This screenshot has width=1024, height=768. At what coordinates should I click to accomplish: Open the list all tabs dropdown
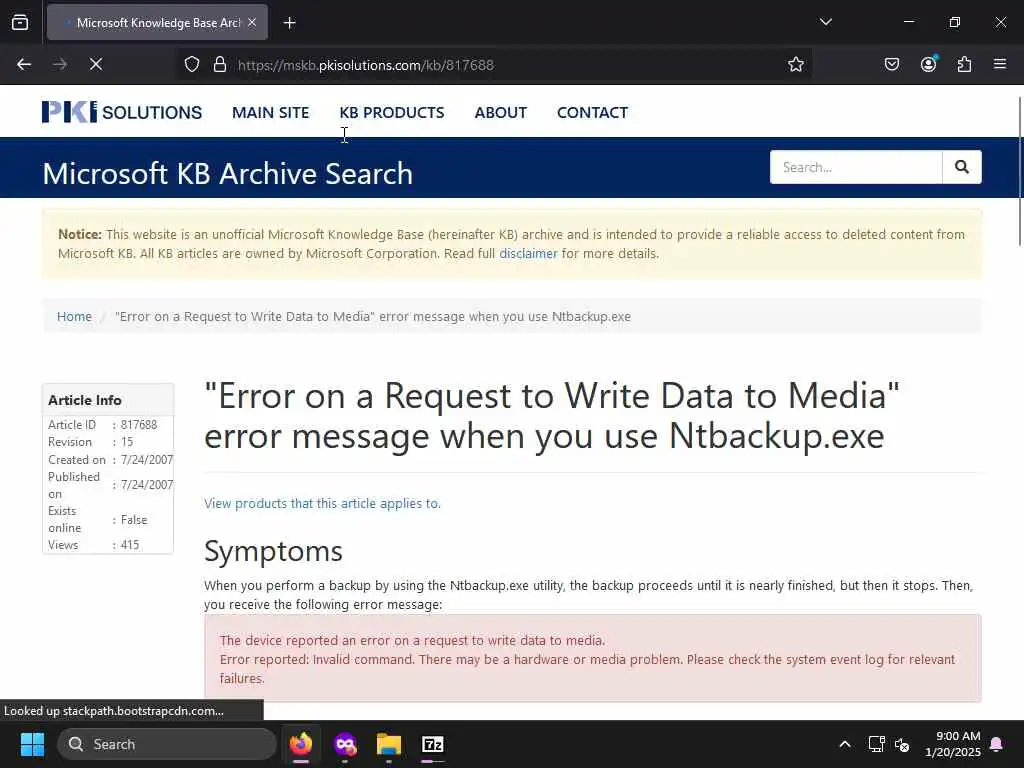(x=825, y=22)
